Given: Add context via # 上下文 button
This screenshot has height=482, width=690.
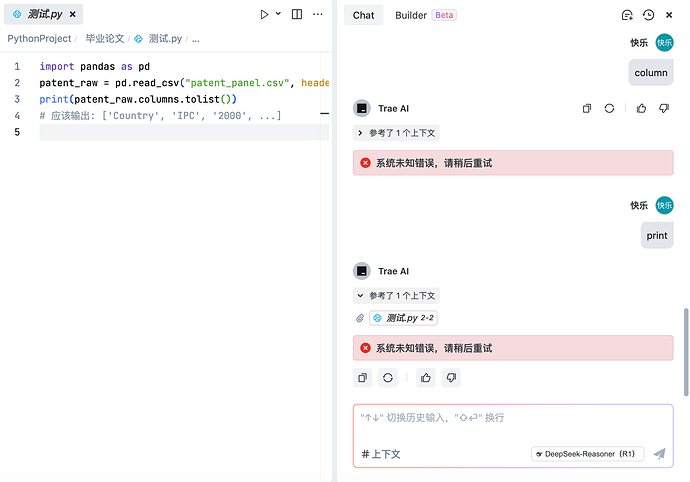Looking at the screenshot, I should pos(381,454).
